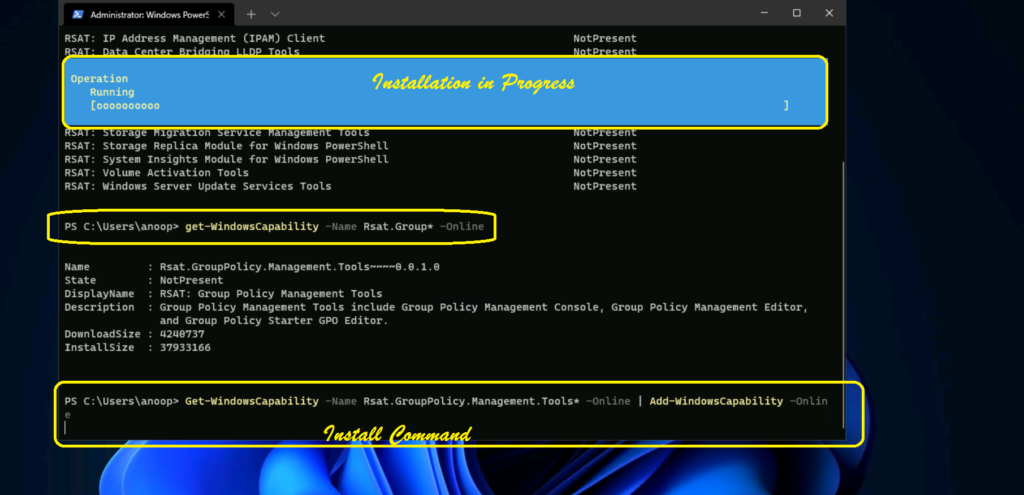This screenshot has width=1024, height=495.
Task: Open a new terminal tab
Action: (251, 14)
